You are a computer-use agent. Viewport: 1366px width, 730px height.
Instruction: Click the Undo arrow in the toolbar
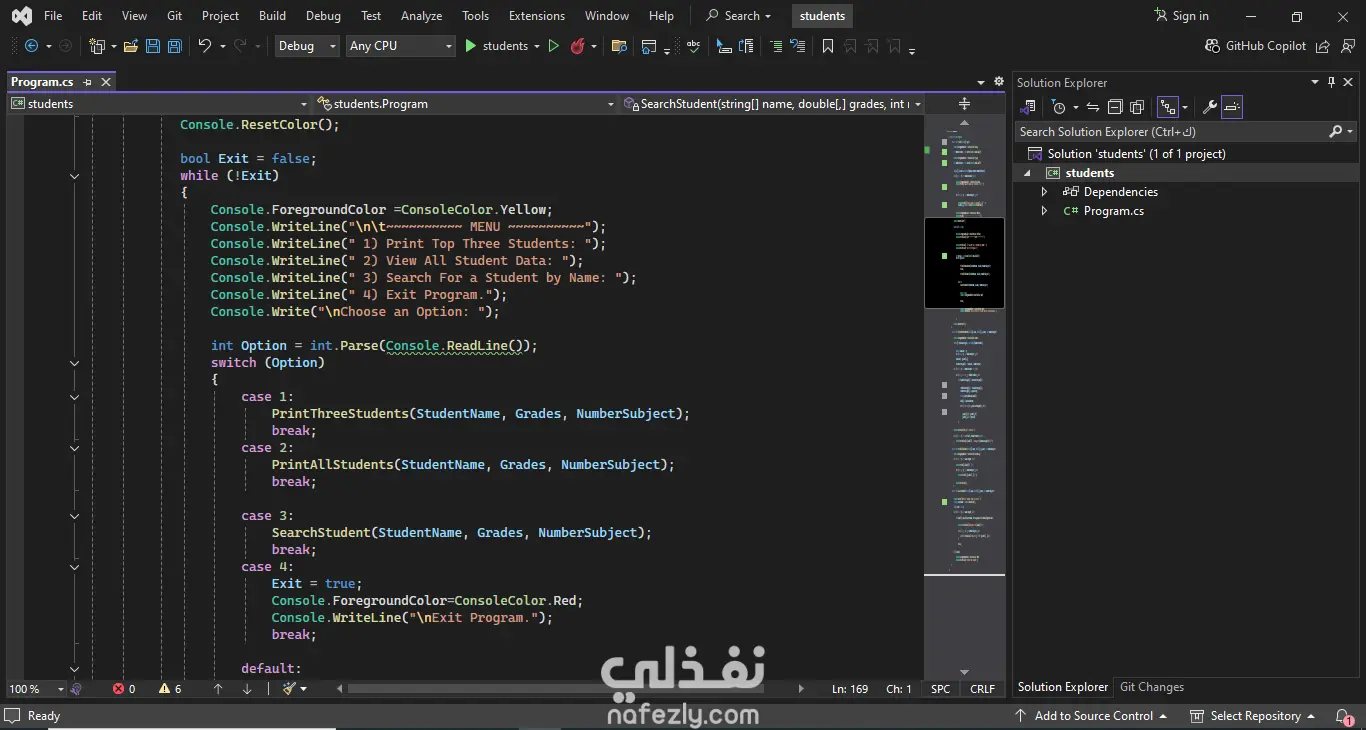point(205,46)
